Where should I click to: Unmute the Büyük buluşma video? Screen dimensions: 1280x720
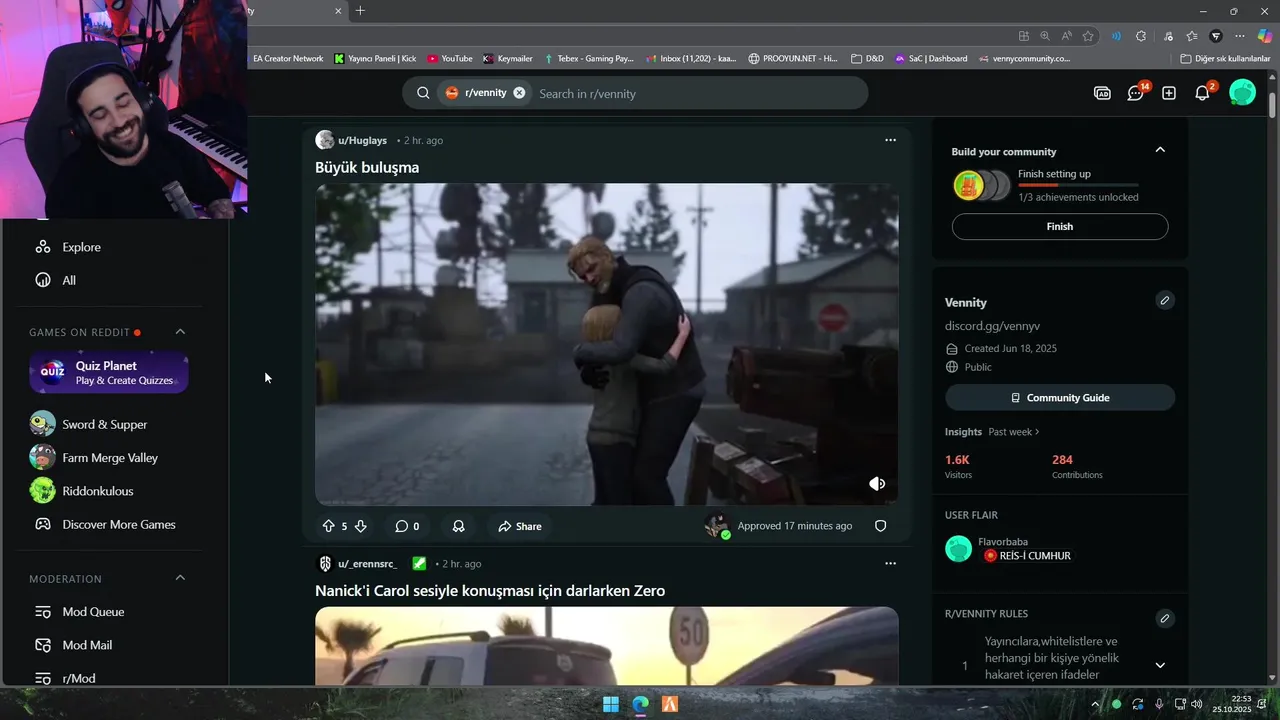(x=877, y=484)
